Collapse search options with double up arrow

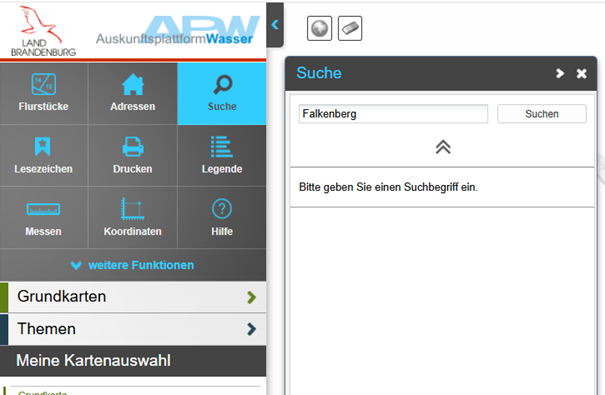point(443,147)
